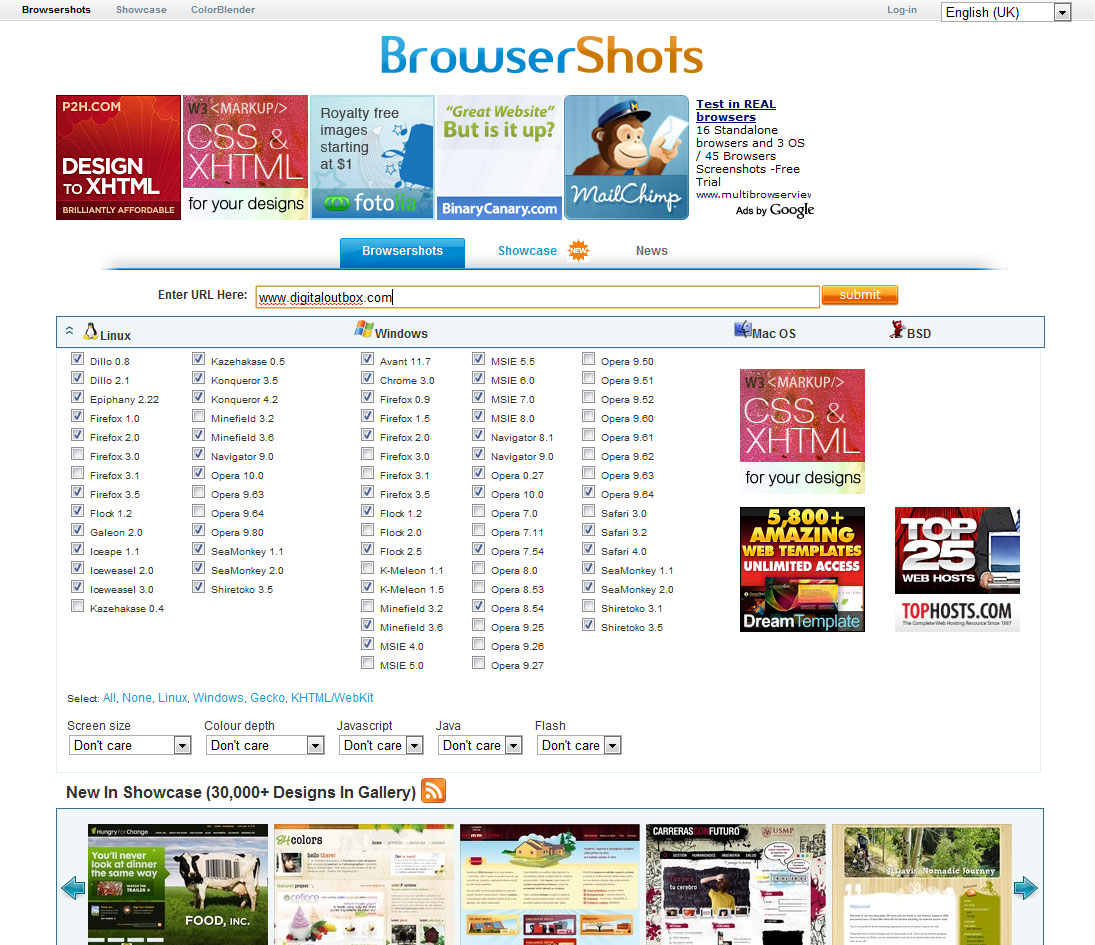Switch to the News tab
The width and height of the screenshot is (1095, 945).
coord(651,251)
